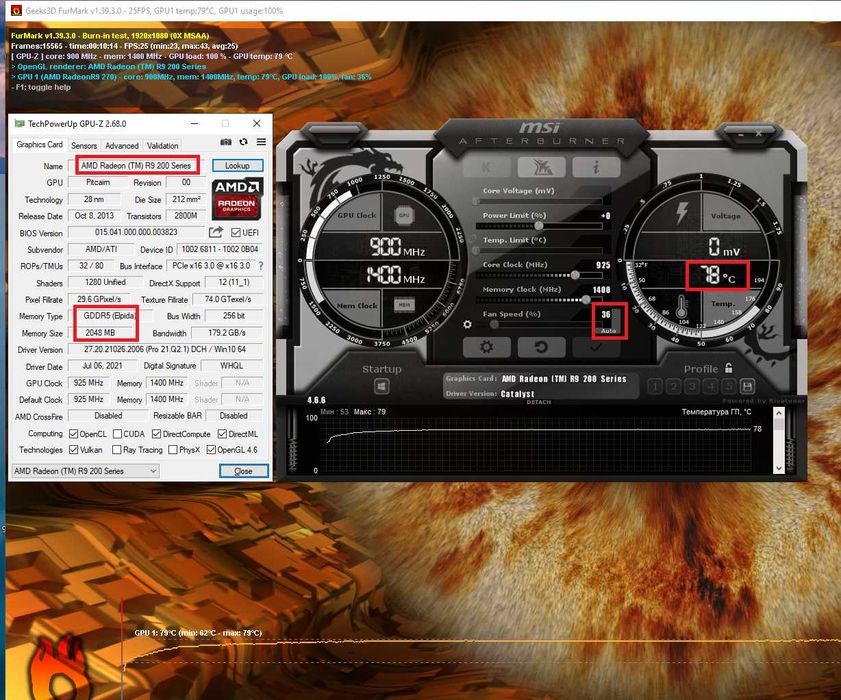Click the Pitcairn GPU field
The width and height of the screenshot is (841, 700).
click(x=98, y=182)
